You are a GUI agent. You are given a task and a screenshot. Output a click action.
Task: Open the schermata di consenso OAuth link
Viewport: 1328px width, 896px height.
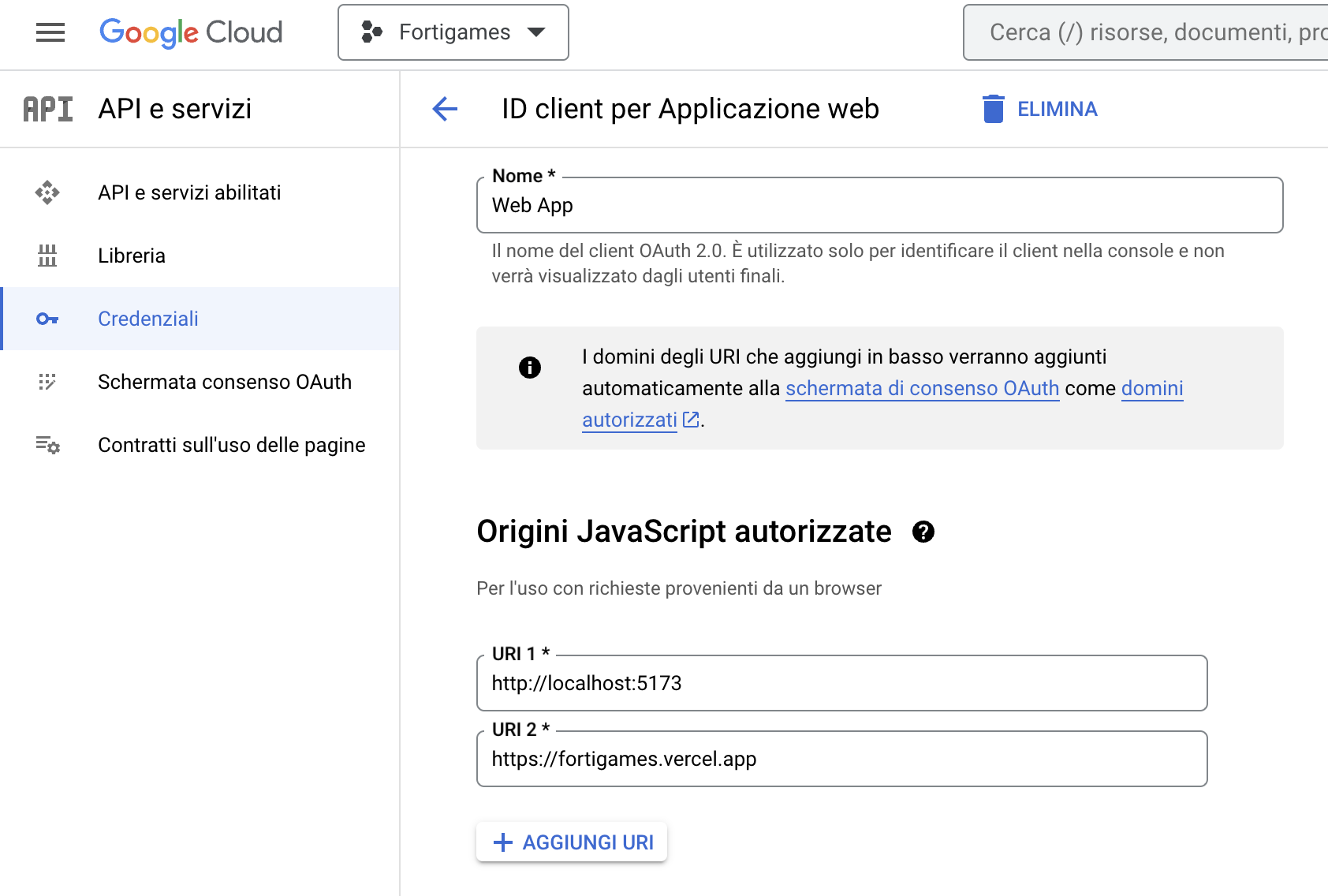(x=922, y=388)
